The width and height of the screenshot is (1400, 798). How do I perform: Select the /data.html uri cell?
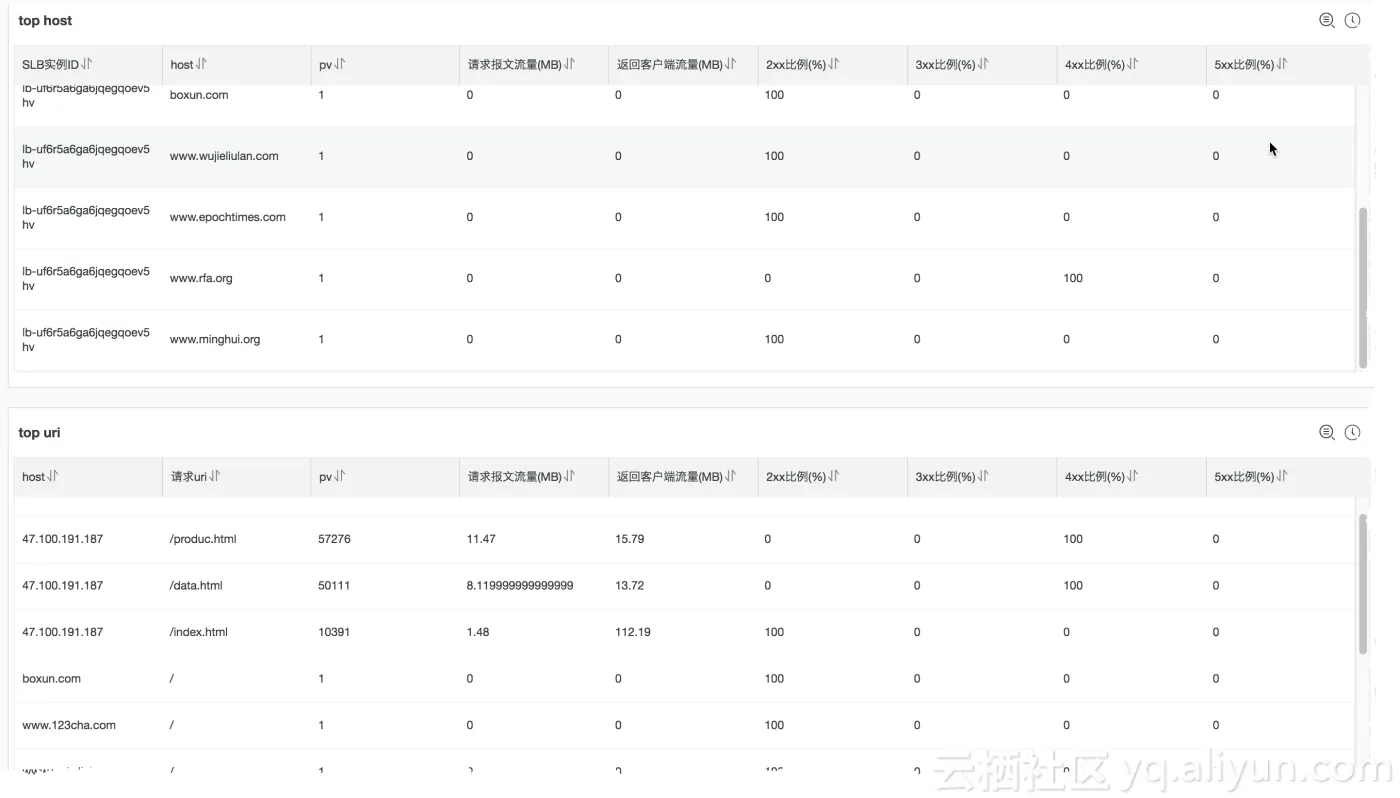[196, 585]
